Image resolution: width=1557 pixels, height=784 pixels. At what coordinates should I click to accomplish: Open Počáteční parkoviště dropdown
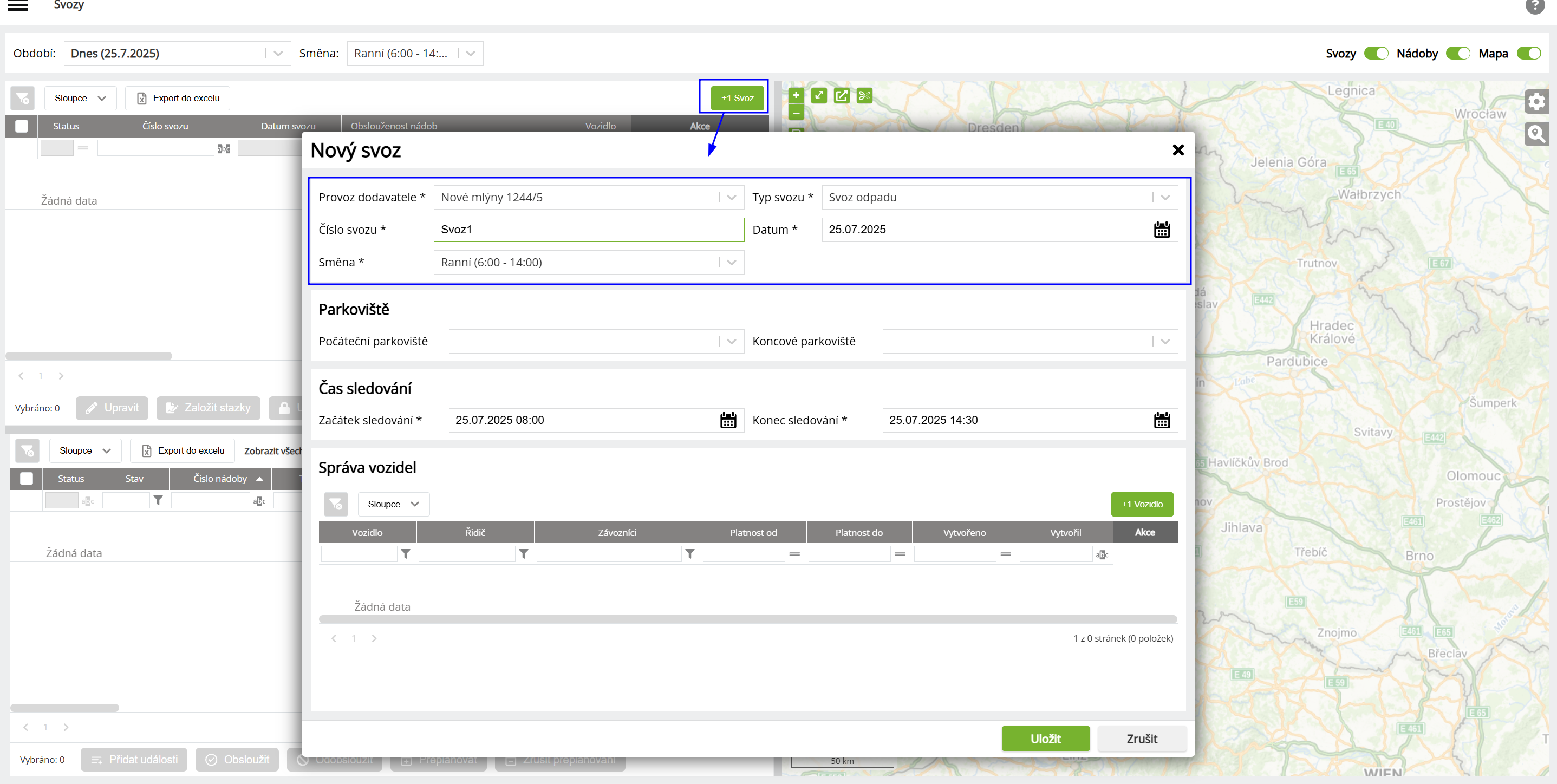(x=731, y=342)
